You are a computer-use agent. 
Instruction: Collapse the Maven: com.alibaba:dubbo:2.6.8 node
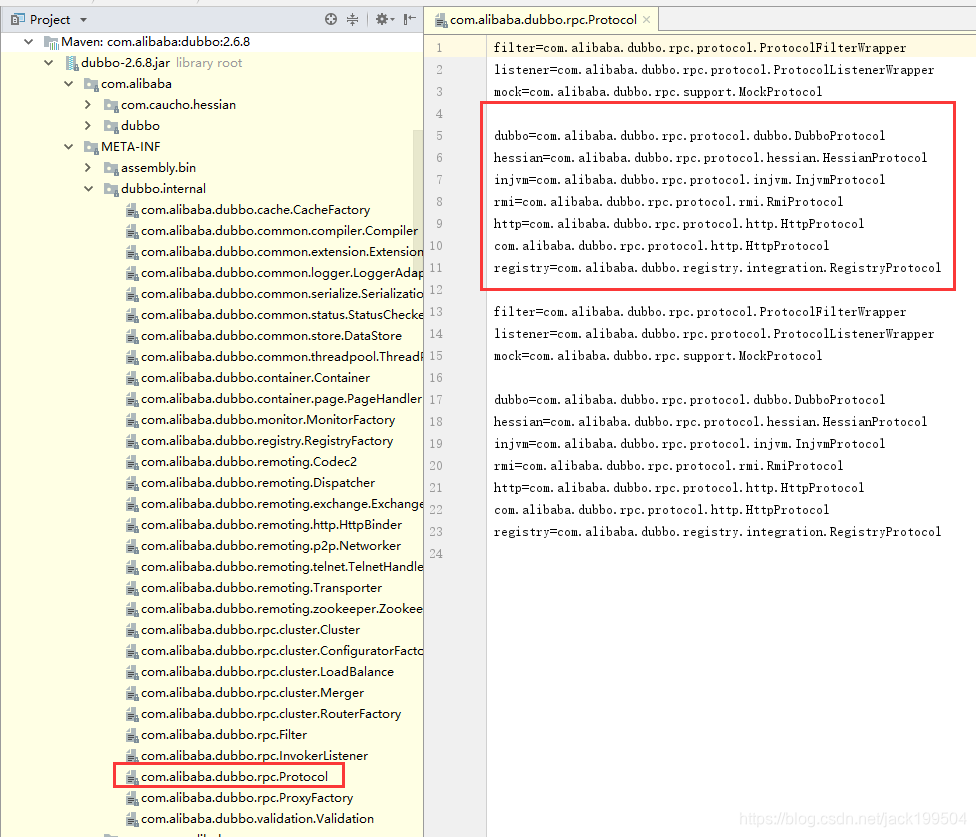pyautogui.click(x=29, y=42)
